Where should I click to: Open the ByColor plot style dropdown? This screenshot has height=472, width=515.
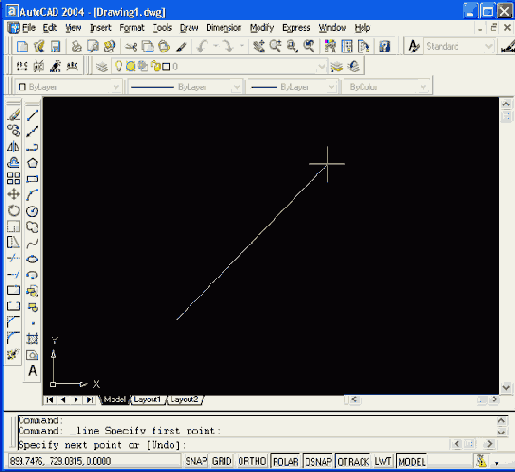[x=423, y=87]
